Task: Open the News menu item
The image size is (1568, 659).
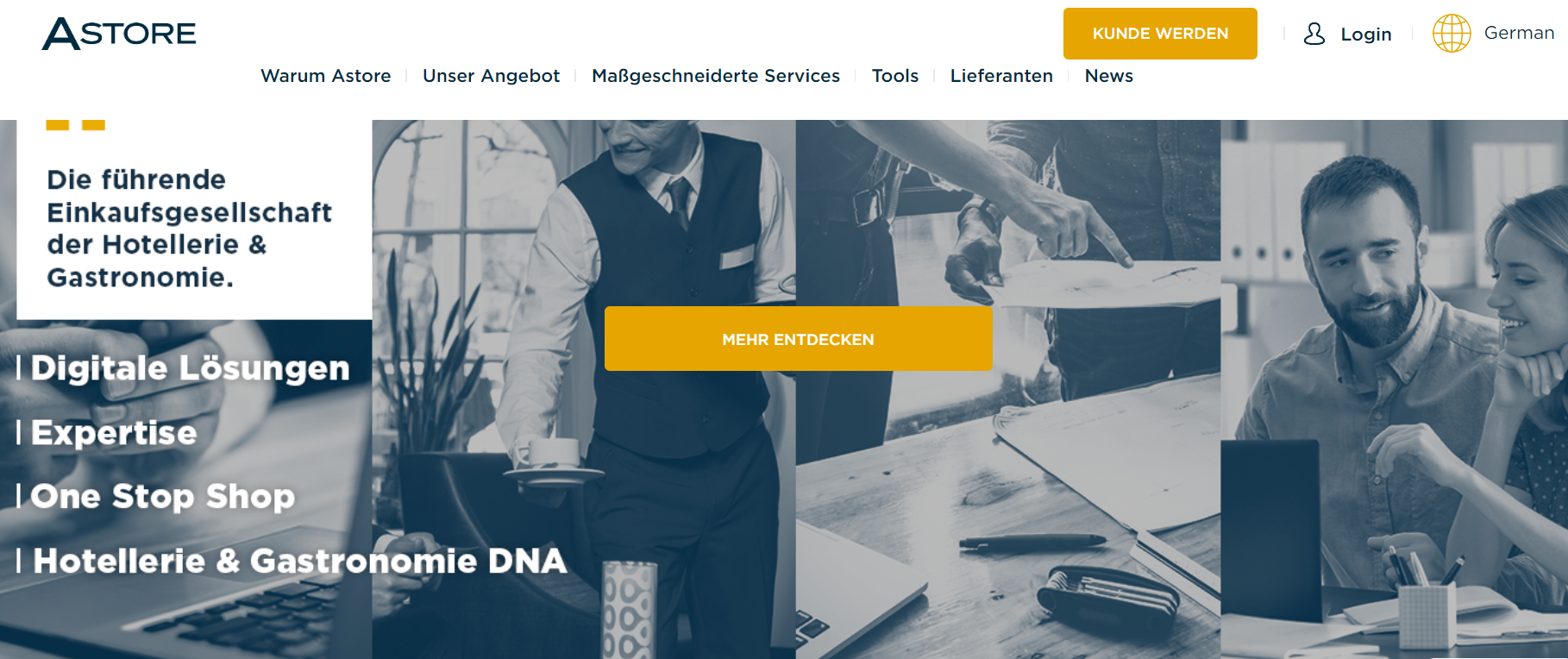Action: coord(1109,76)
